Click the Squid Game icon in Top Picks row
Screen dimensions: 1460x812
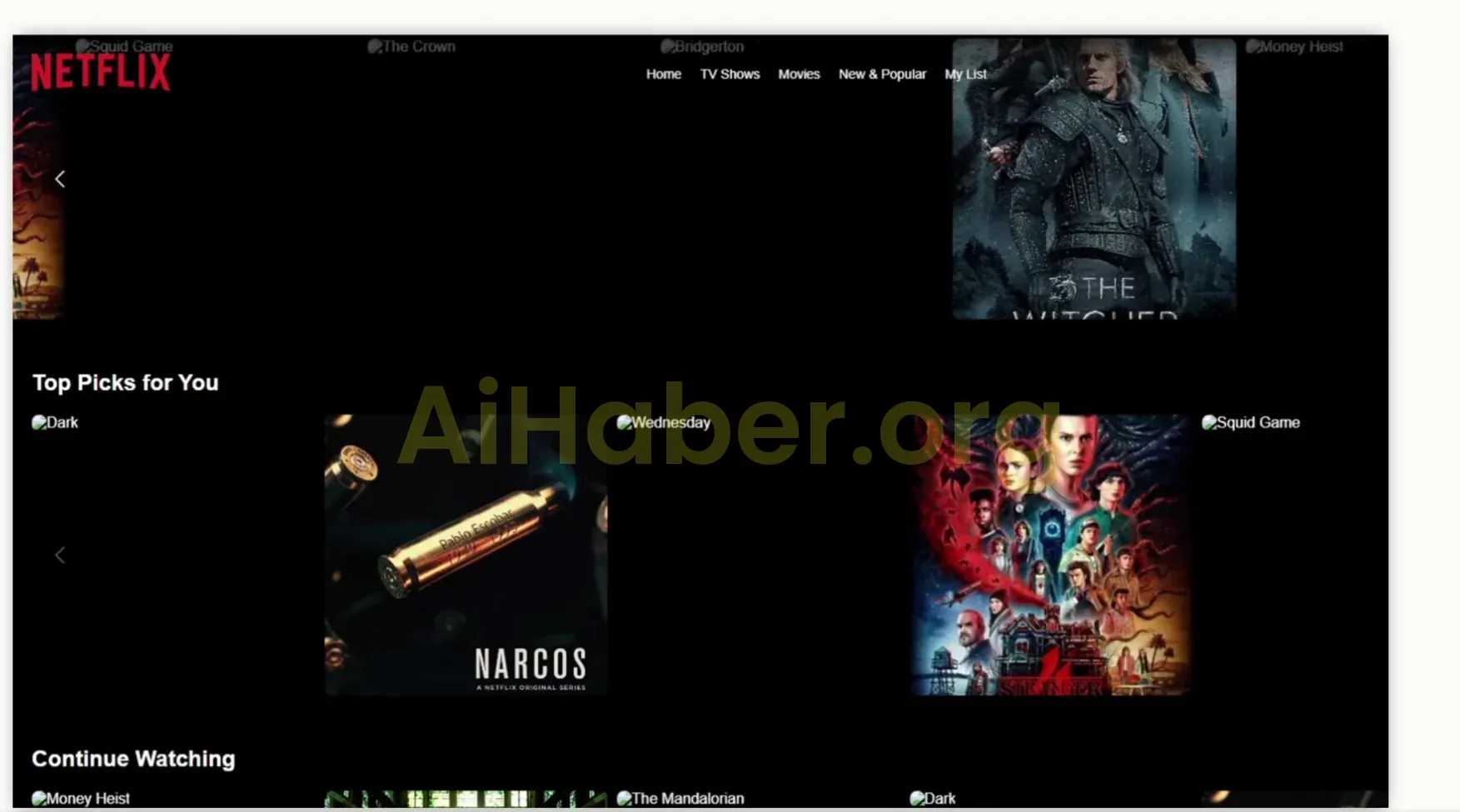(1207, 422)
